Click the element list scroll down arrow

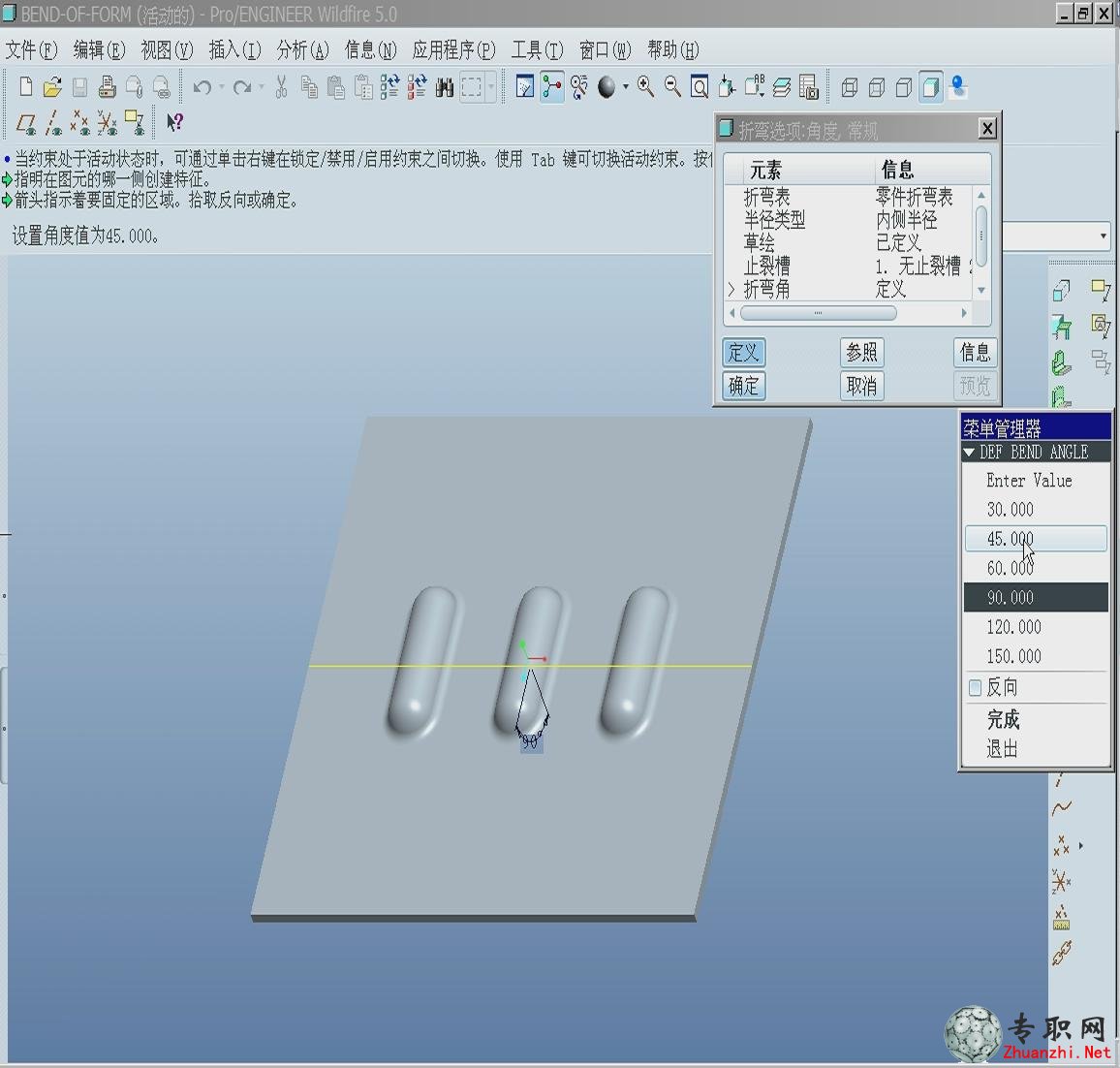(981, 290)
